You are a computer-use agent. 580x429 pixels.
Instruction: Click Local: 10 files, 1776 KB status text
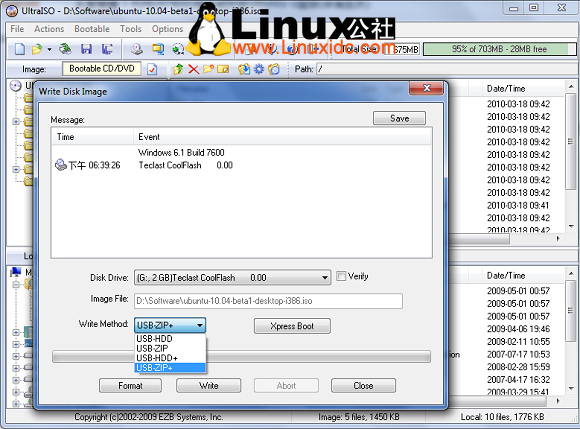[x=502, y=417]
